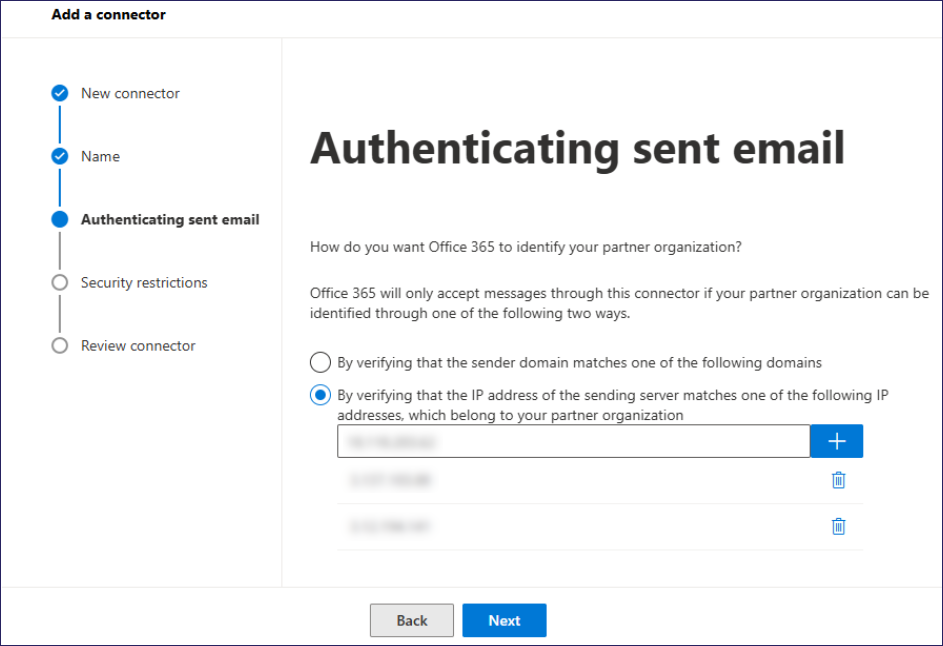Delete the first listed IP address
943x646 pixels.
coord(839,480)
